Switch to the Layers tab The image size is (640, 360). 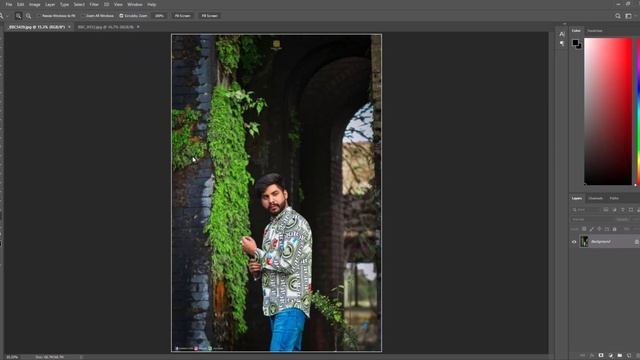click(x=577, y=198)
